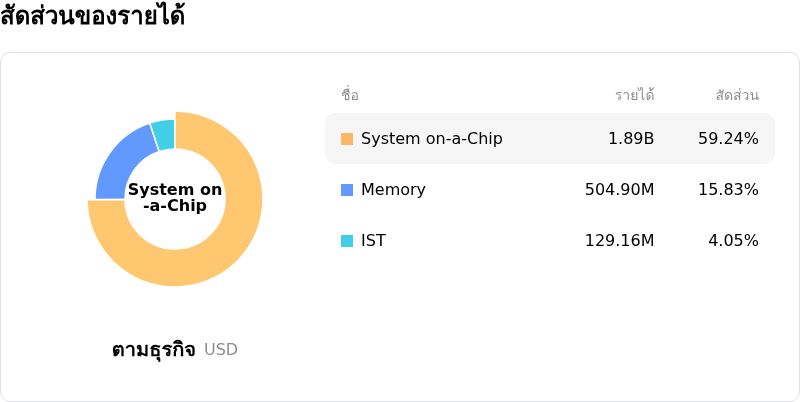Viewport: 800px width, 402px height.
Task: Click the cyan IST legend square
Action: tap(347, 241)
